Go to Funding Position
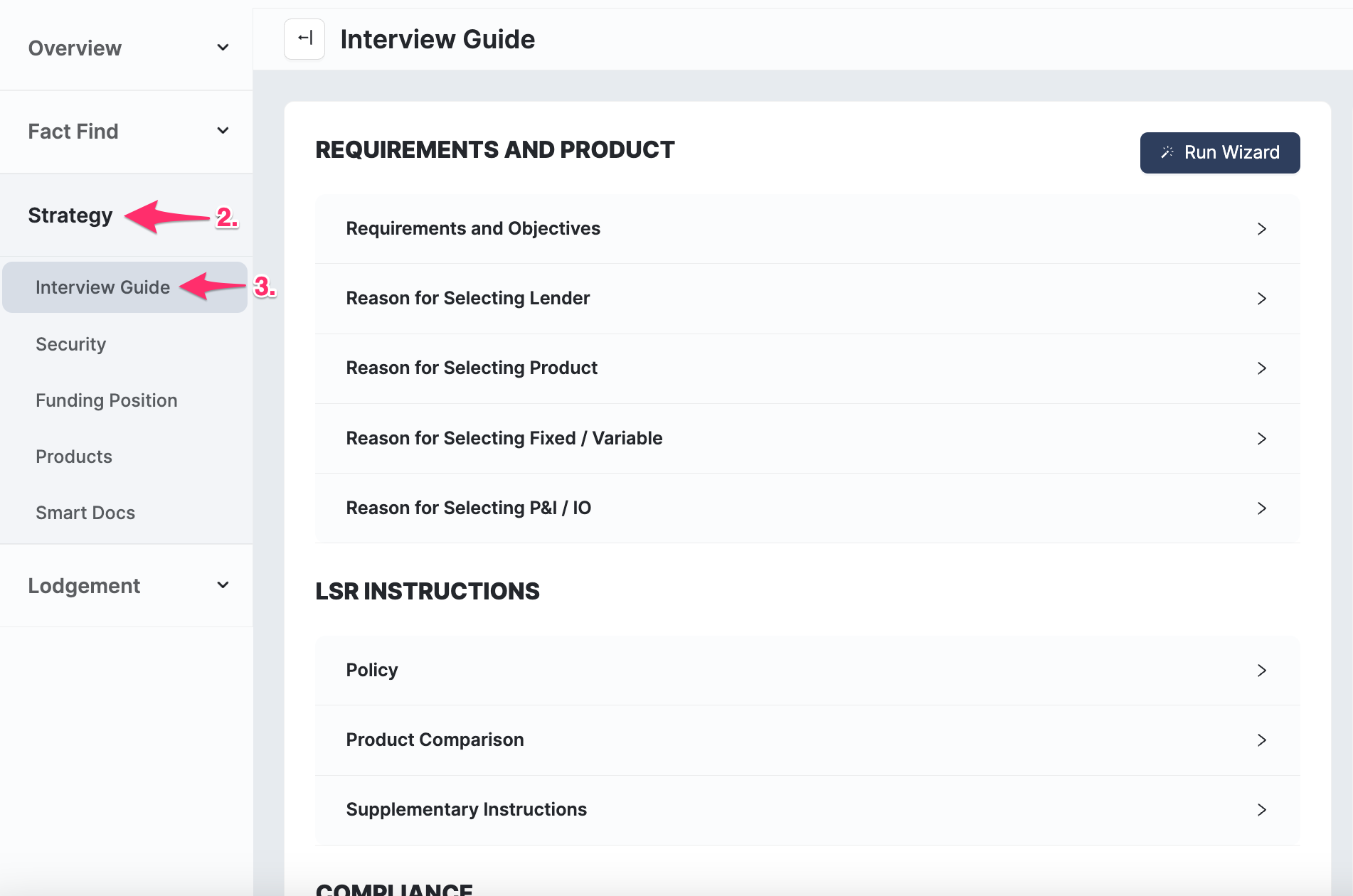This screenshot has width=1353, height=896. point(106,400)
